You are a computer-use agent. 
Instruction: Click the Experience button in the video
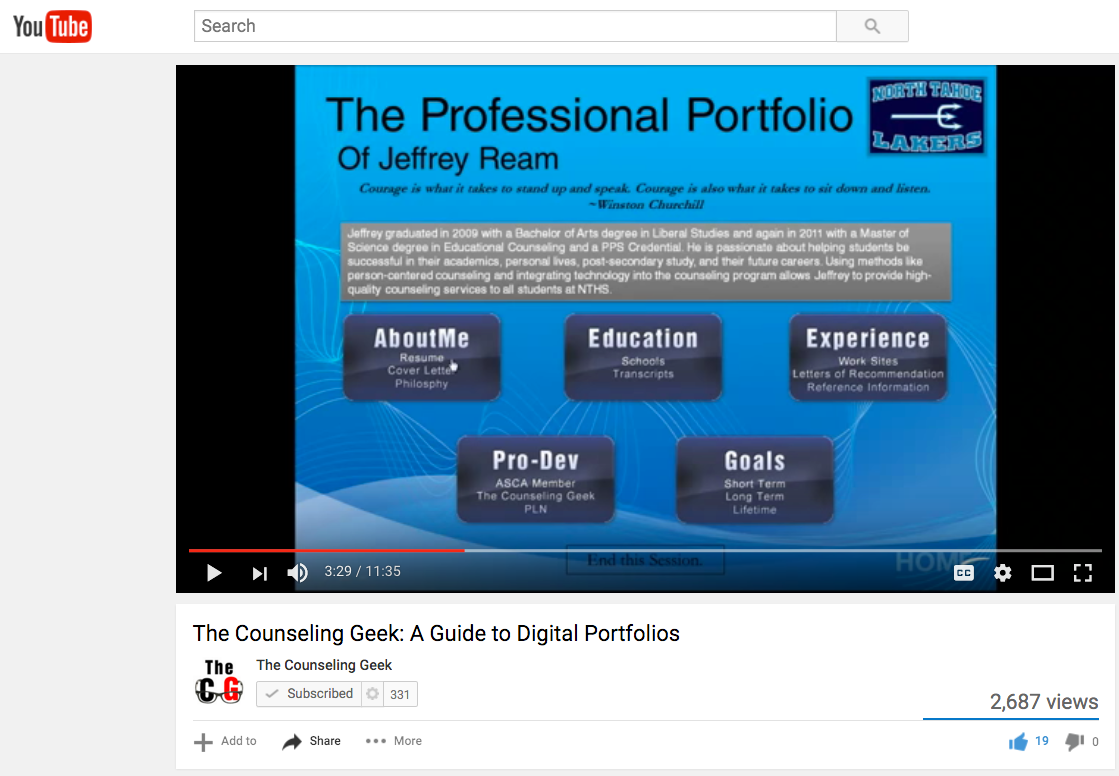(x=868, y=357)
